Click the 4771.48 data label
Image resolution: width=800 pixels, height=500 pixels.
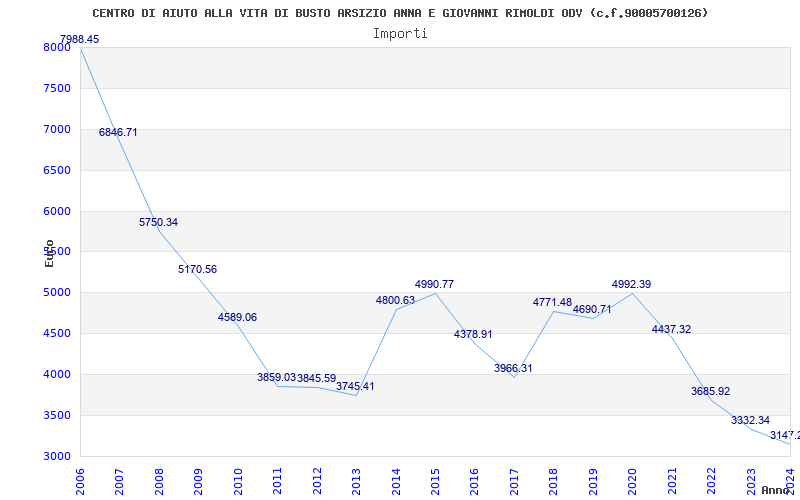pos(552,302)
